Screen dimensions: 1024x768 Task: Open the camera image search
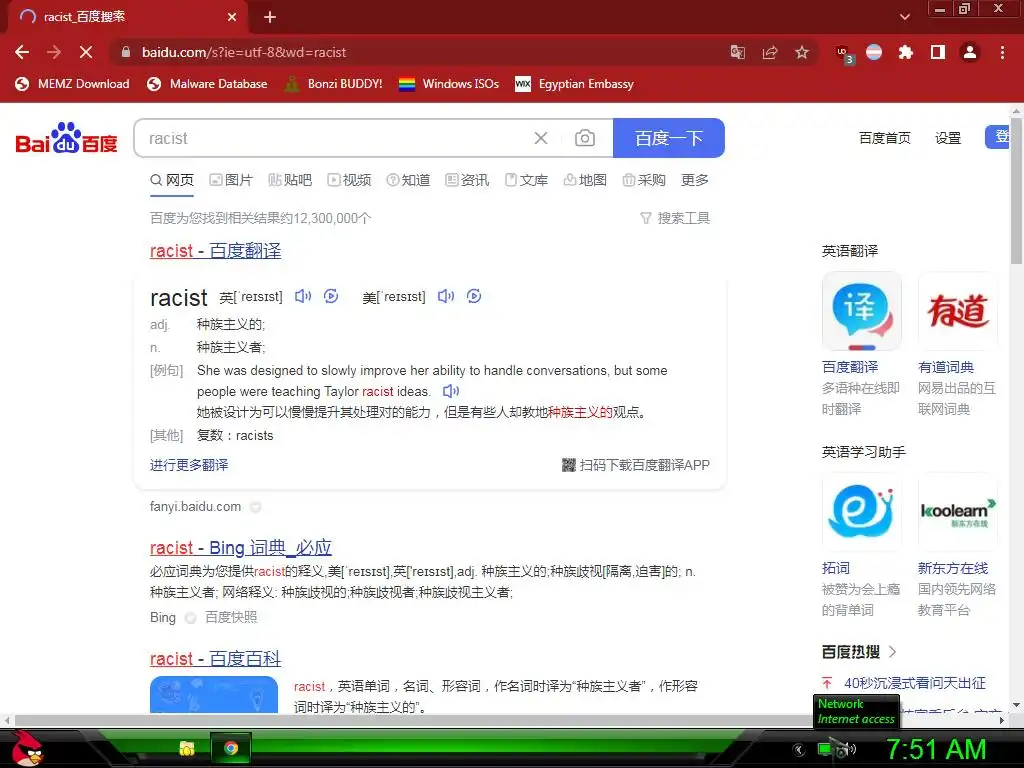click(x=584, y=138)
